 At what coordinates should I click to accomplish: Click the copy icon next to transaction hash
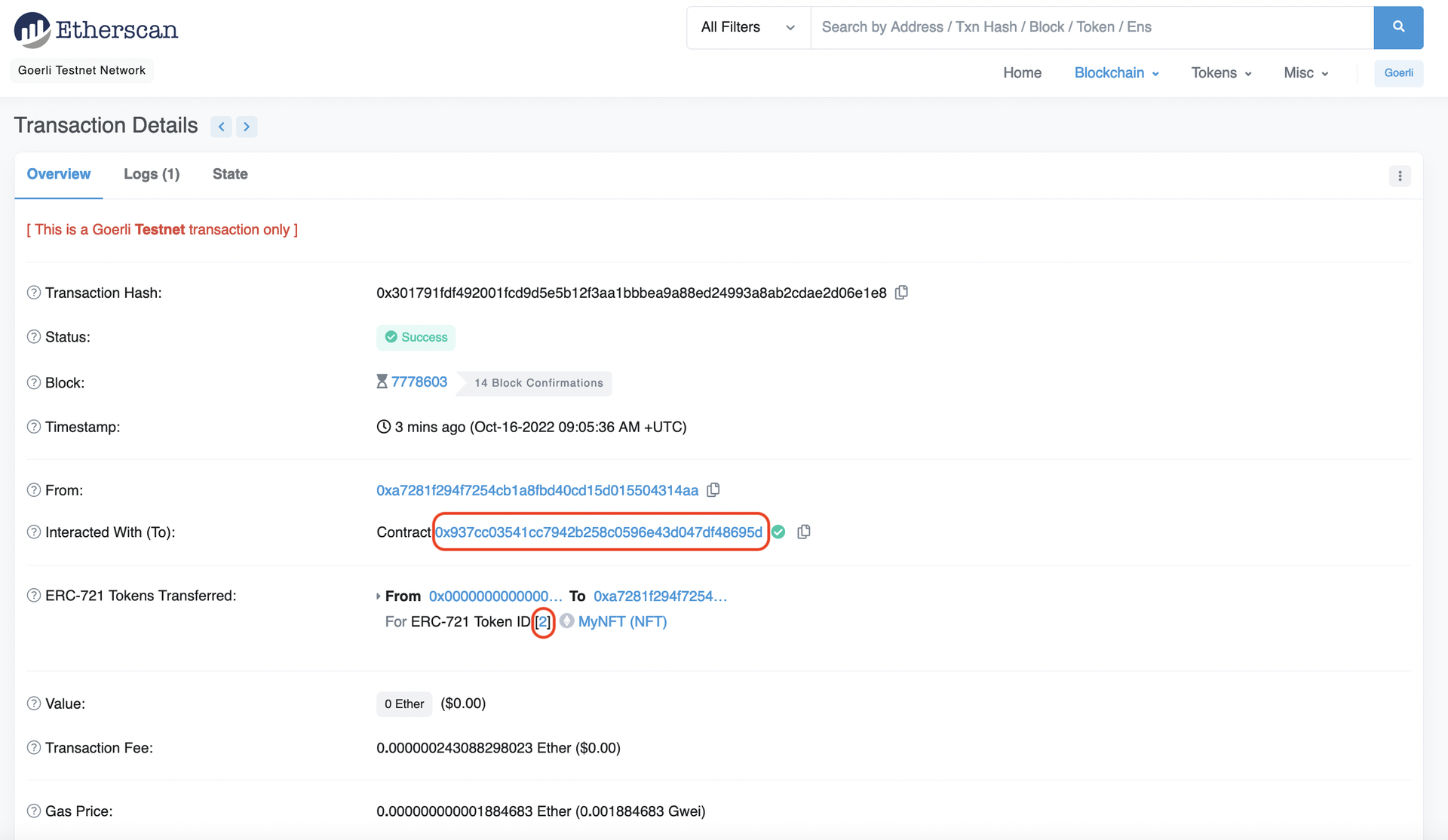(x=900, y=293)
